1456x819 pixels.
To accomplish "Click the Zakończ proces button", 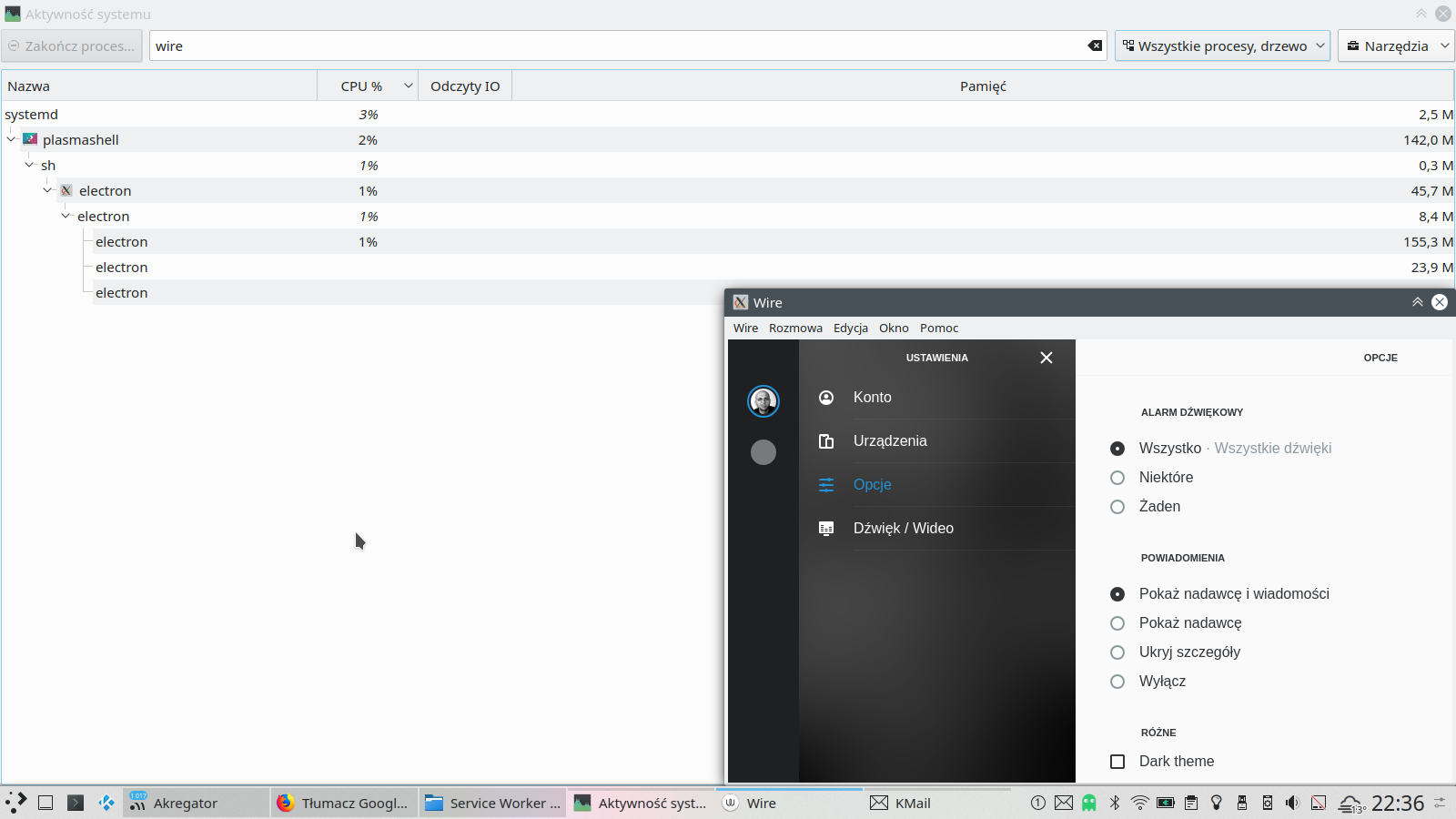I will [x=71, y=45].
